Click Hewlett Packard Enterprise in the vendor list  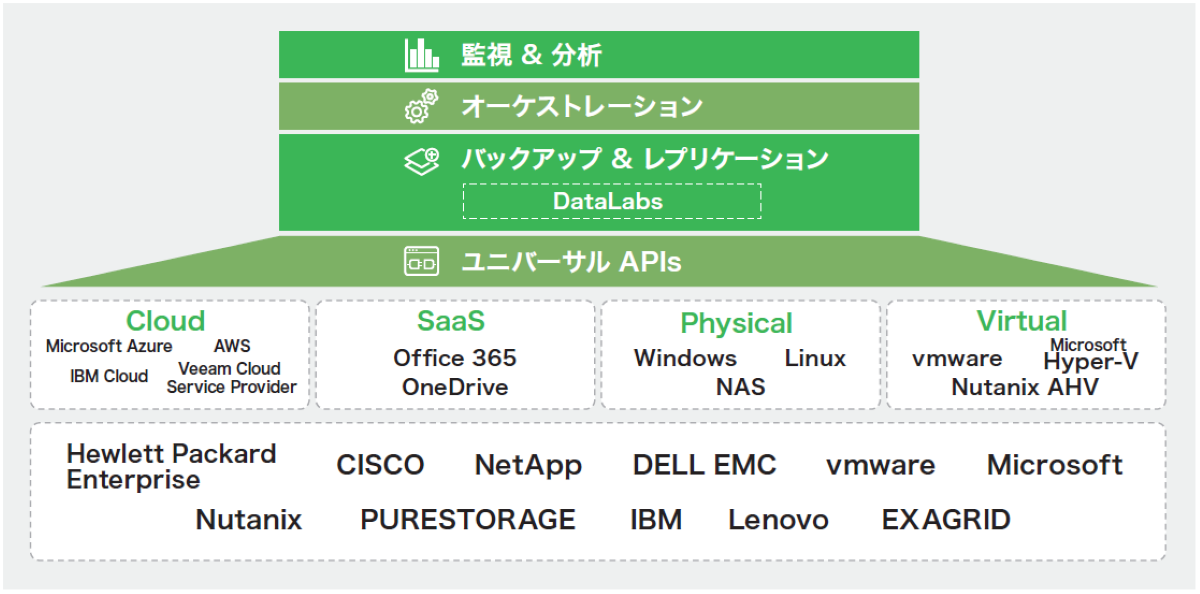coord(171,464)
